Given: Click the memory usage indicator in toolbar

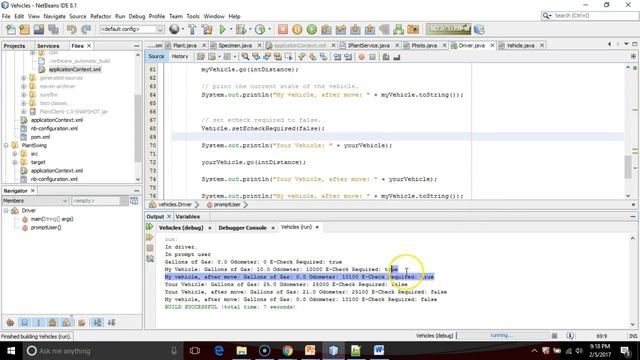Looking at the screenshot, I should (x=449, y=29).
